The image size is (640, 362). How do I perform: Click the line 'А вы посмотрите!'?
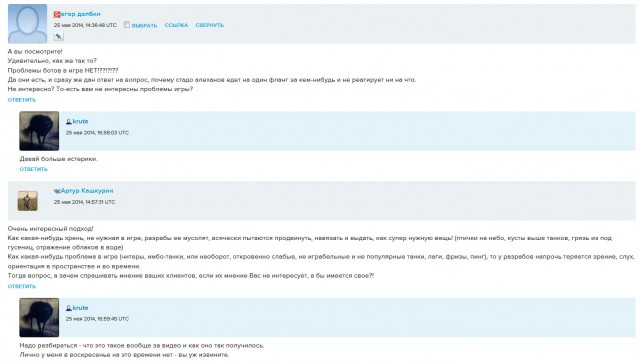pos(35,51)
